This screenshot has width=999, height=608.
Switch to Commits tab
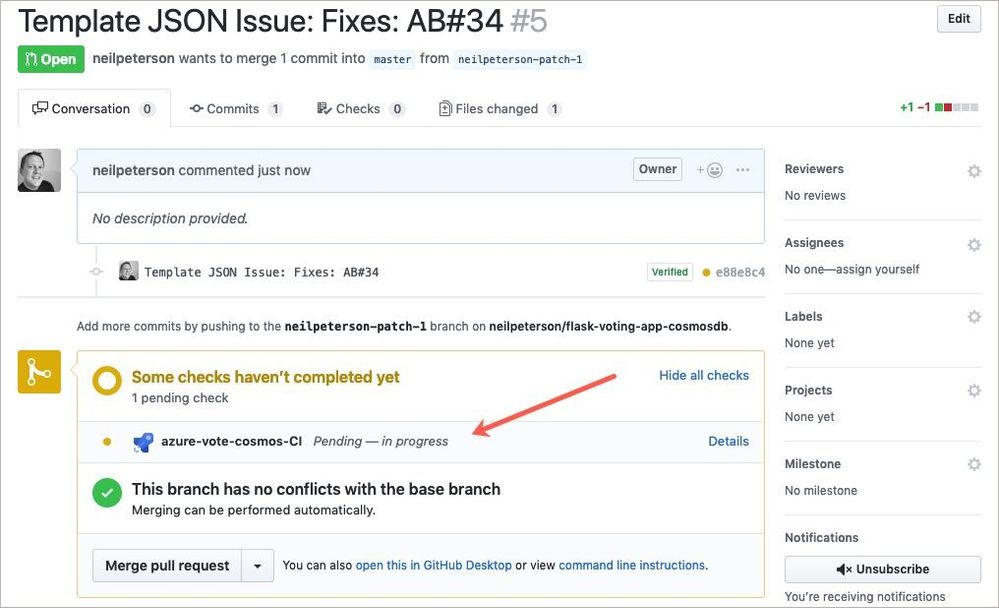tap(235, 109)
